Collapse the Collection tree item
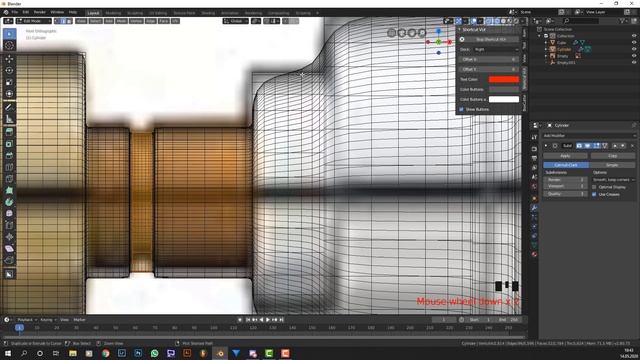This screenshot has height=360, width=640. click(540, 36)
